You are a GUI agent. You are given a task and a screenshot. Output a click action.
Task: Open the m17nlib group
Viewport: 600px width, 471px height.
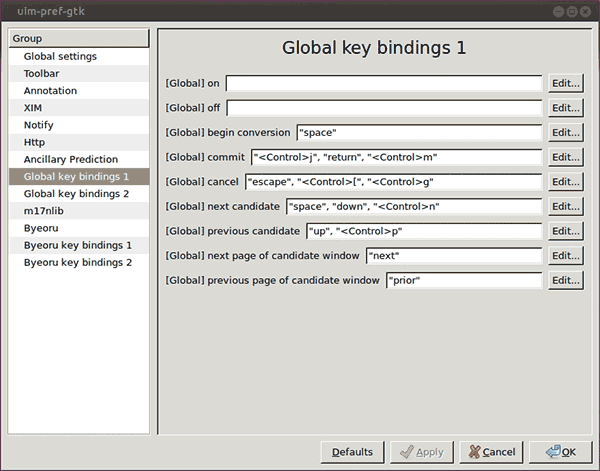click(79, 211)
